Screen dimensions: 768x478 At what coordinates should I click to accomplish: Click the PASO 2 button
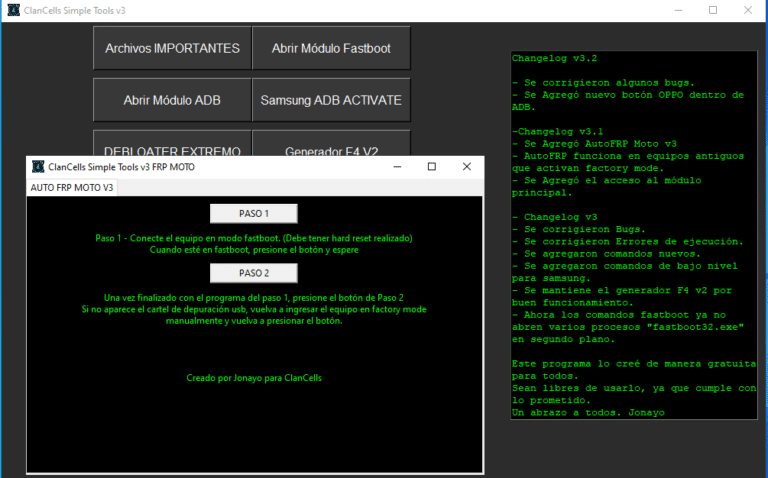tap(254, 273)
